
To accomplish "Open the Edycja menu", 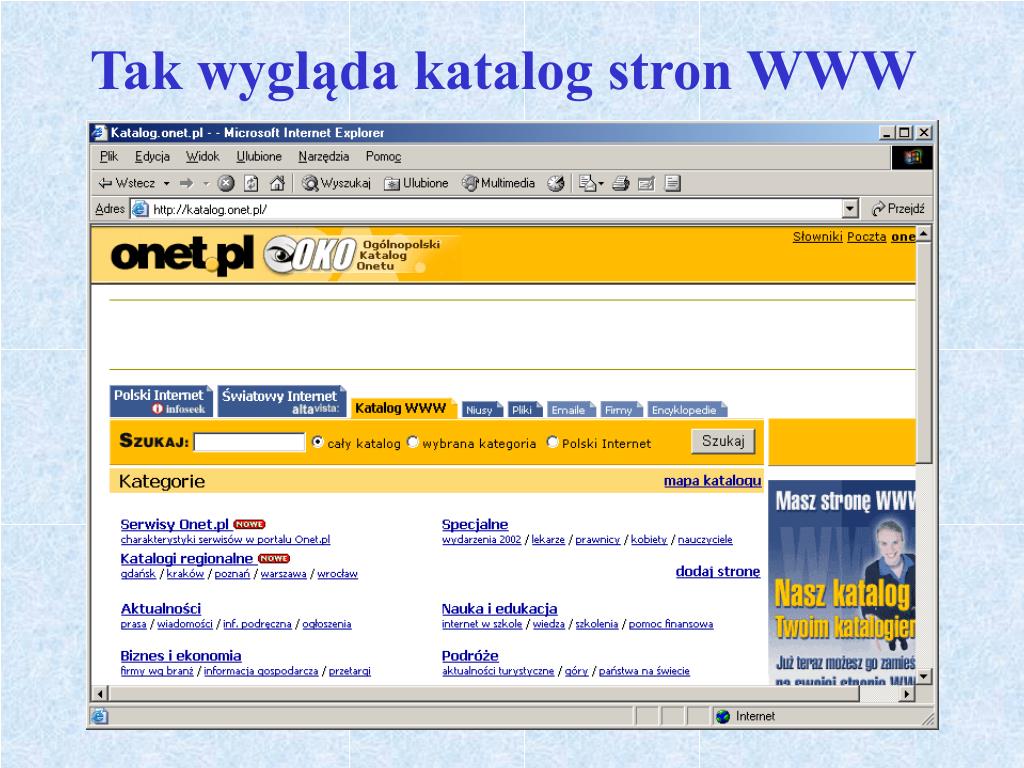I will [x=152, y=157].
